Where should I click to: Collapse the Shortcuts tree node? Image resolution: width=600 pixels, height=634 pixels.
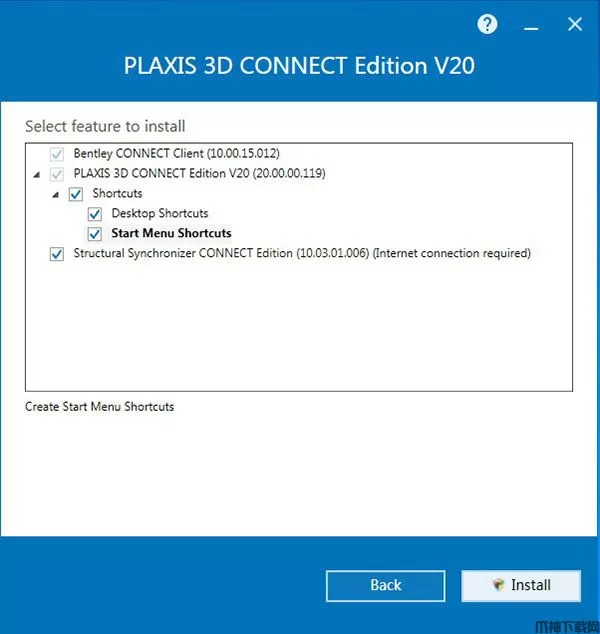pos(56,195)
